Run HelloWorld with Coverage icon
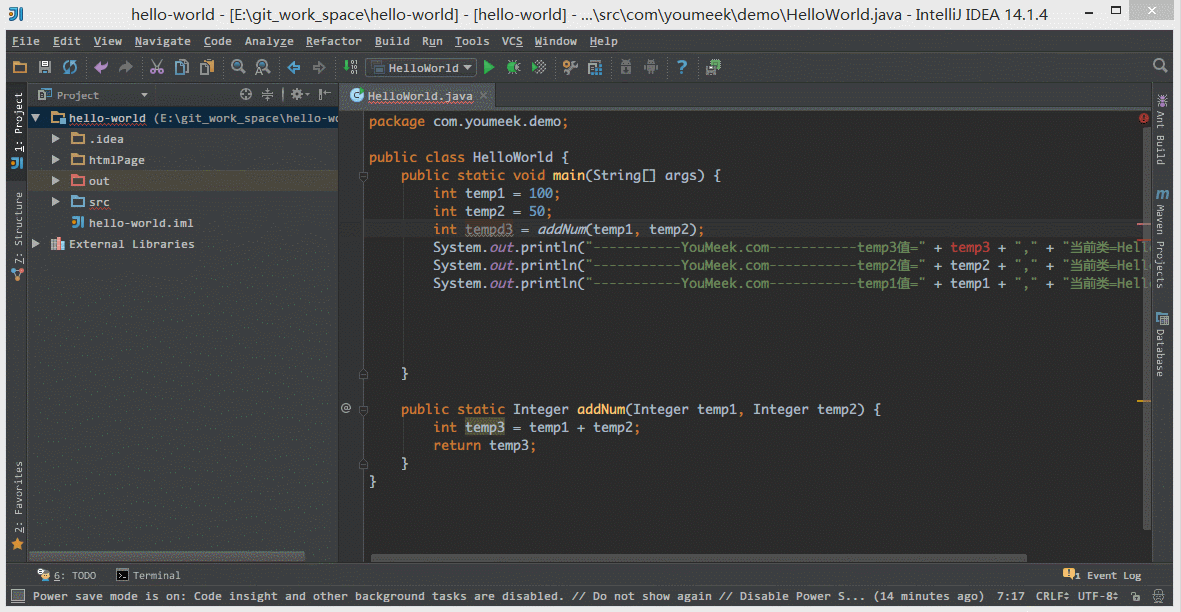The width and height of the screenshot is (1181, 612). tap(538, 67)
